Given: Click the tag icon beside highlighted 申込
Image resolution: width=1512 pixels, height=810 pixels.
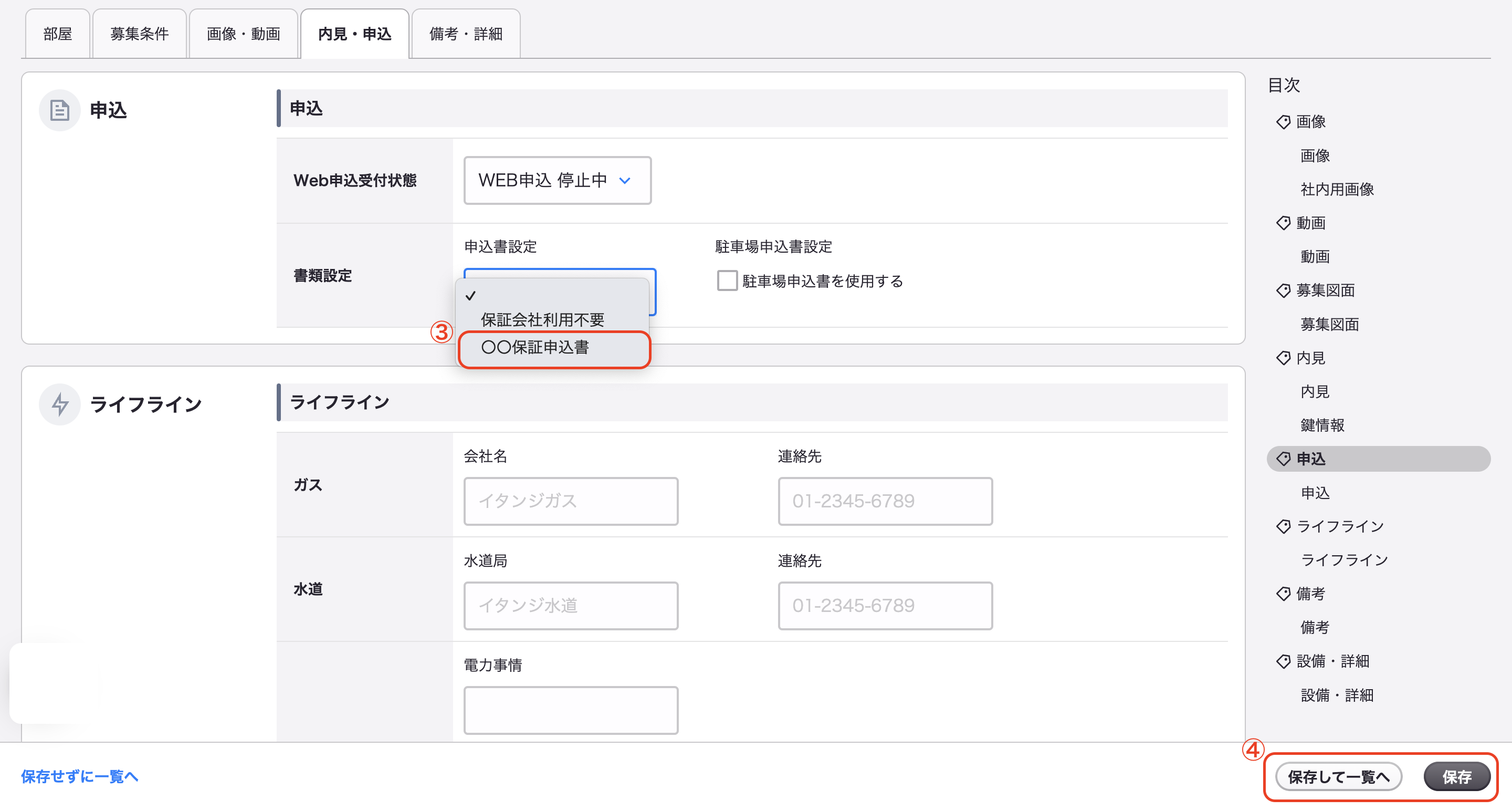Looking at the screenshot, I should tap(1283, 459).
